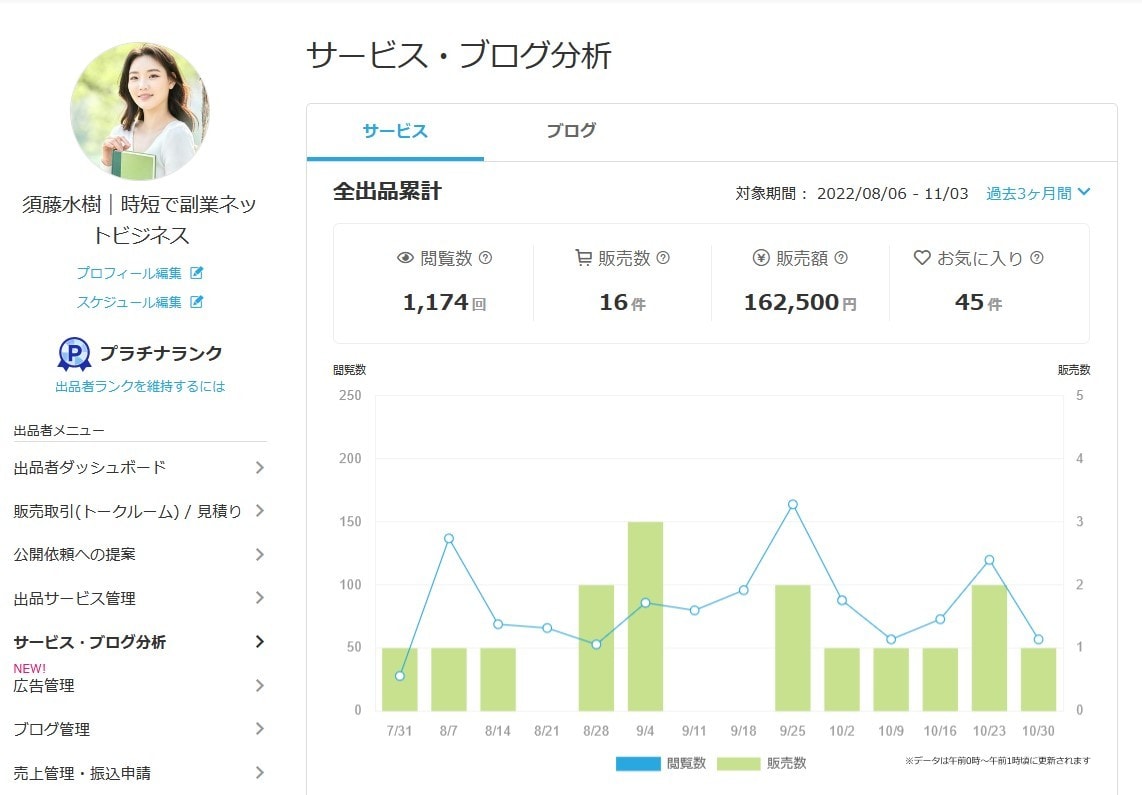Switch to the ブログ tab
Viewport: 1142px width, 795px height.
point(572,131)
